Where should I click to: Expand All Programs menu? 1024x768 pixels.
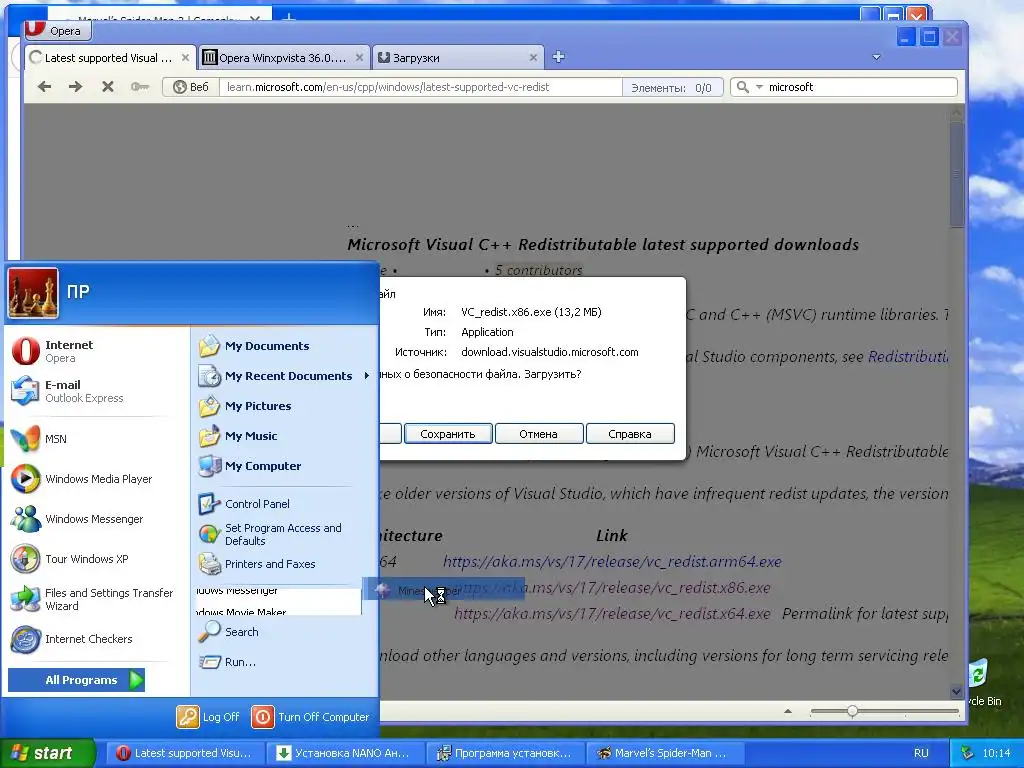click(x=76, y=680)
